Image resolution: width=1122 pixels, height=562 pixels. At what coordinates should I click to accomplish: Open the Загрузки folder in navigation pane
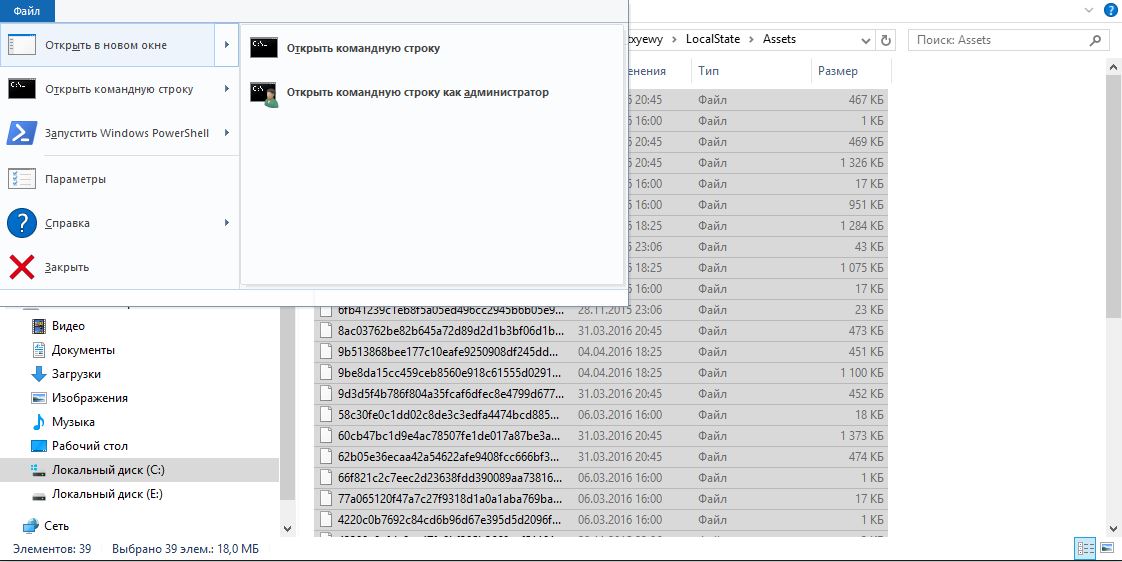coord(76,374)
